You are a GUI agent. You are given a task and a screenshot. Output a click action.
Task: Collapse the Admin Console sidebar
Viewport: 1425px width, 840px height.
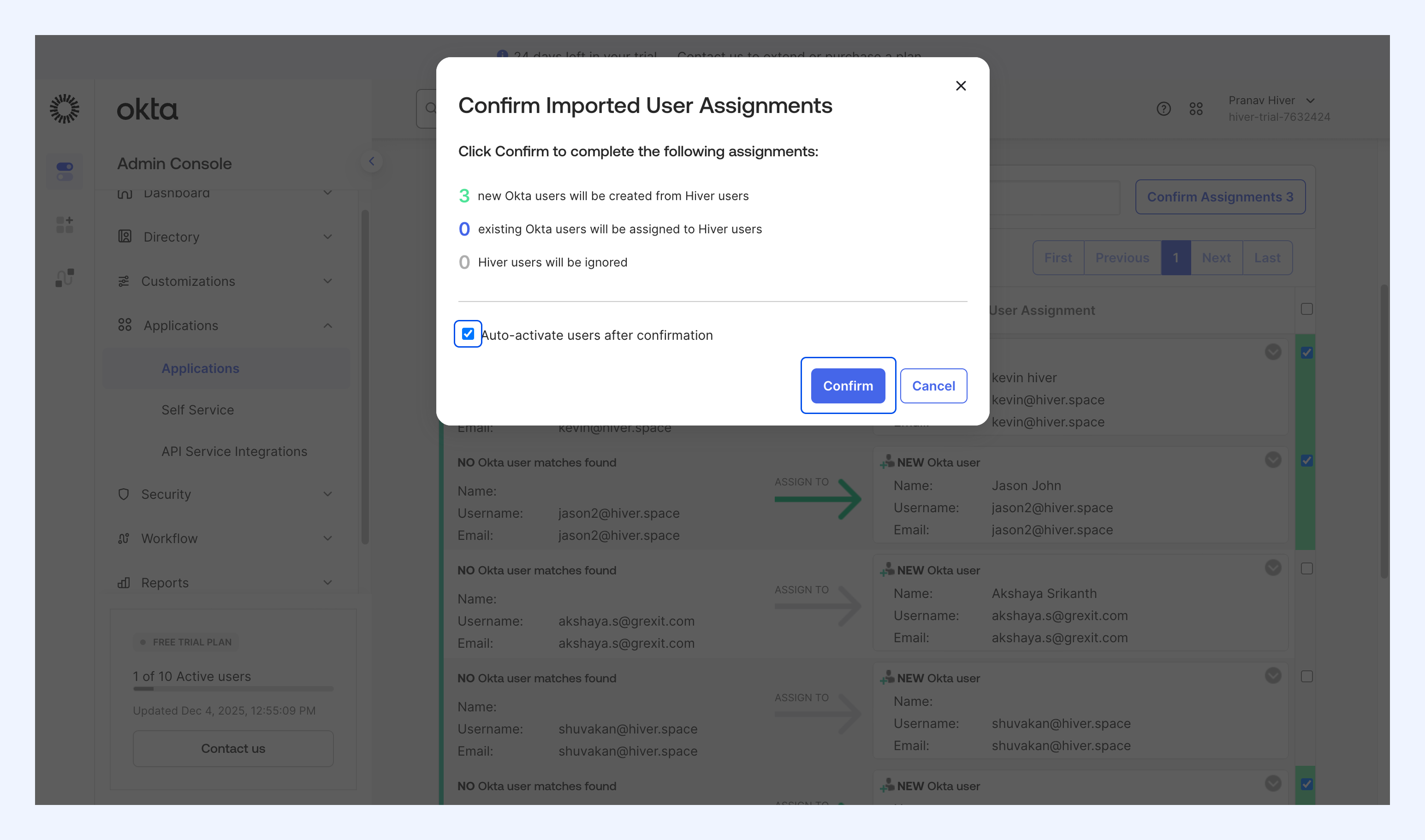click(371, 161)
